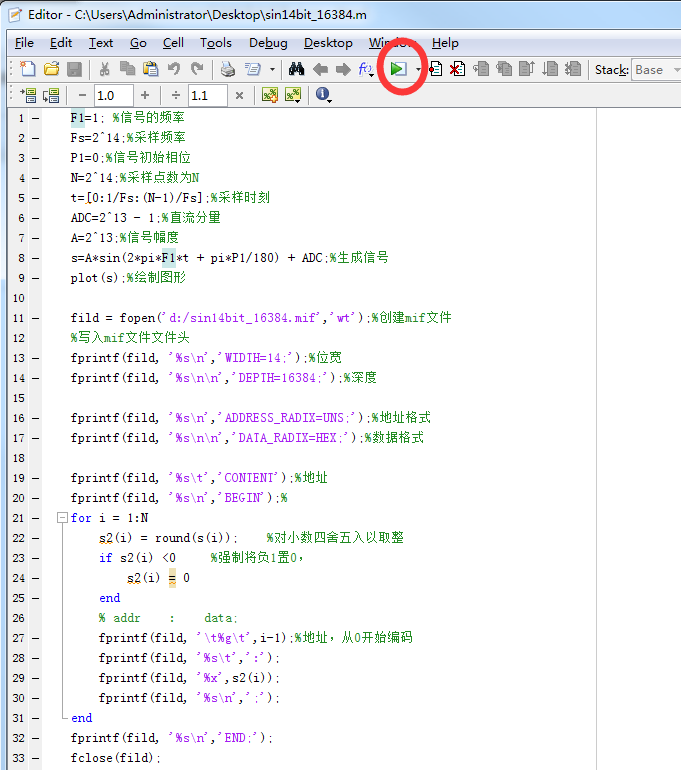Toggle breakpoint dash on line 33
Viewport: 681px width, 770px height.
click(x=35, y=758)
